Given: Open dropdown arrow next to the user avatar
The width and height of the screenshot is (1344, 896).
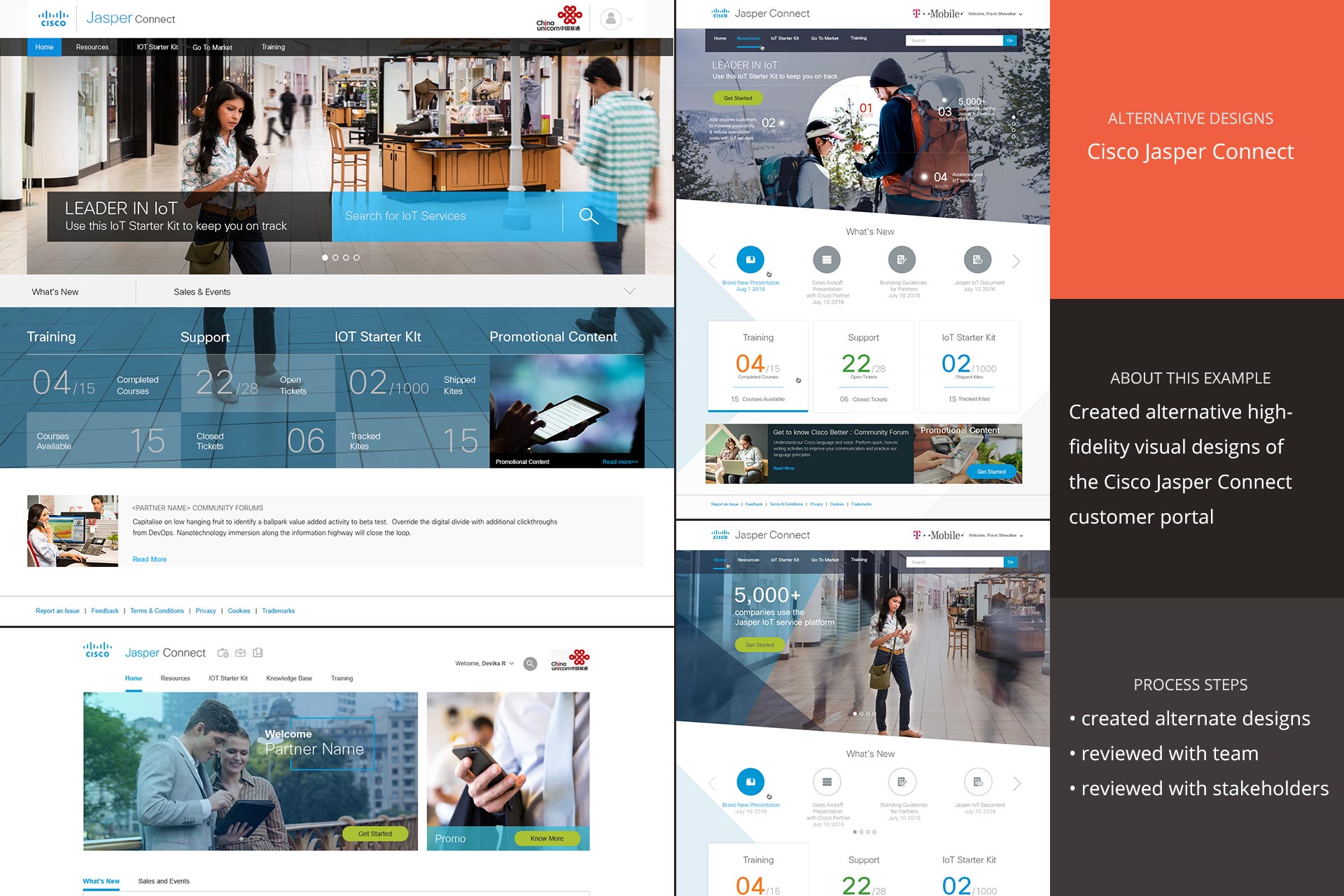Looking at the screenshot, I should tap(630, 19).
